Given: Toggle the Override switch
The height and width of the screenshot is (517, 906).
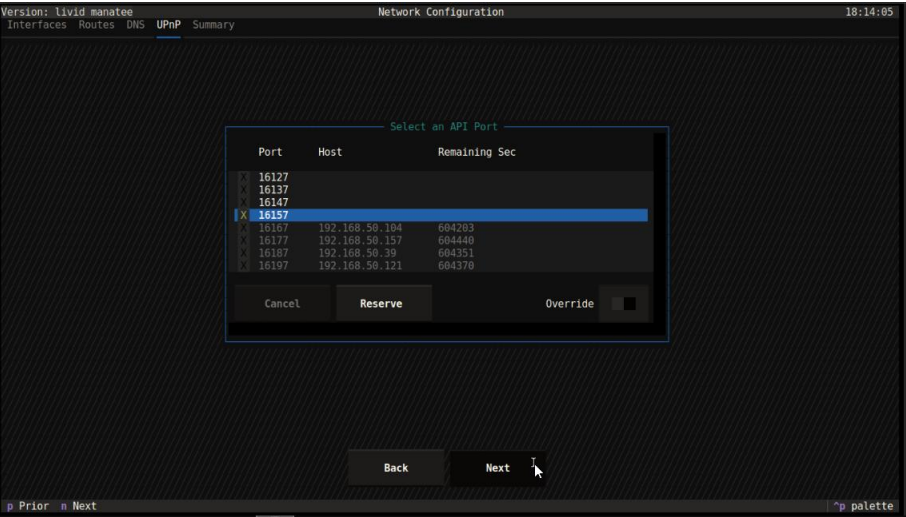Looking at the screenshot, I should click(x=623, y=303).
